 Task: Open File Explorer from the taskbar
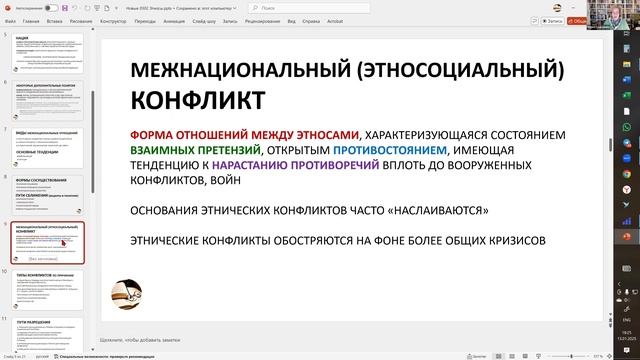[627, 64]
